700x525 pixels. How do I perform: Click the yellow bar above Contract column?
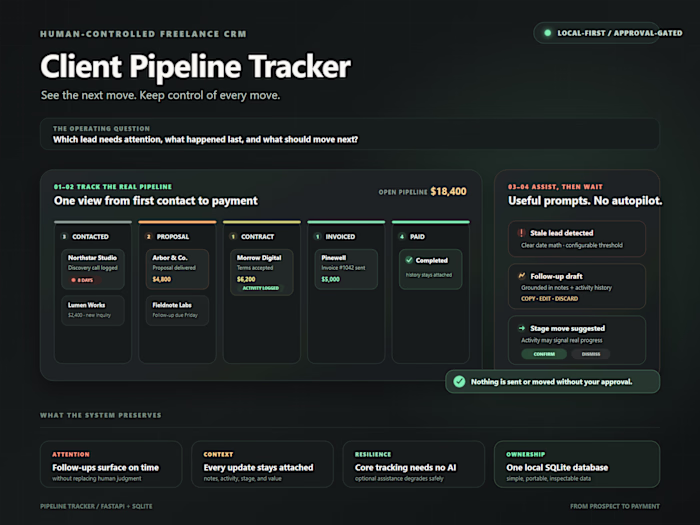tap(262, 222)
